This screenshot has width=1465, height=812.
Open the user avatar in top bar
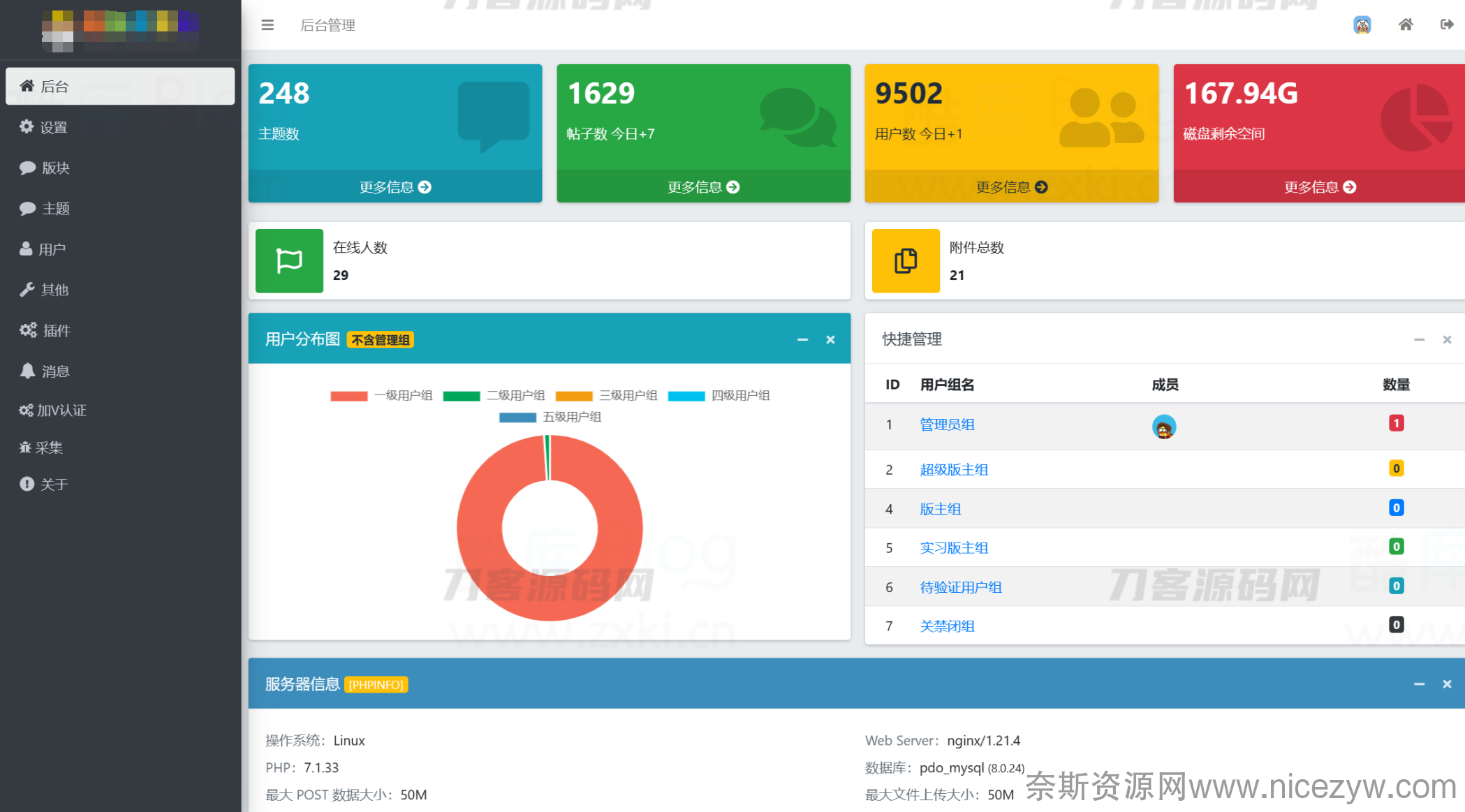(1362, 25)
